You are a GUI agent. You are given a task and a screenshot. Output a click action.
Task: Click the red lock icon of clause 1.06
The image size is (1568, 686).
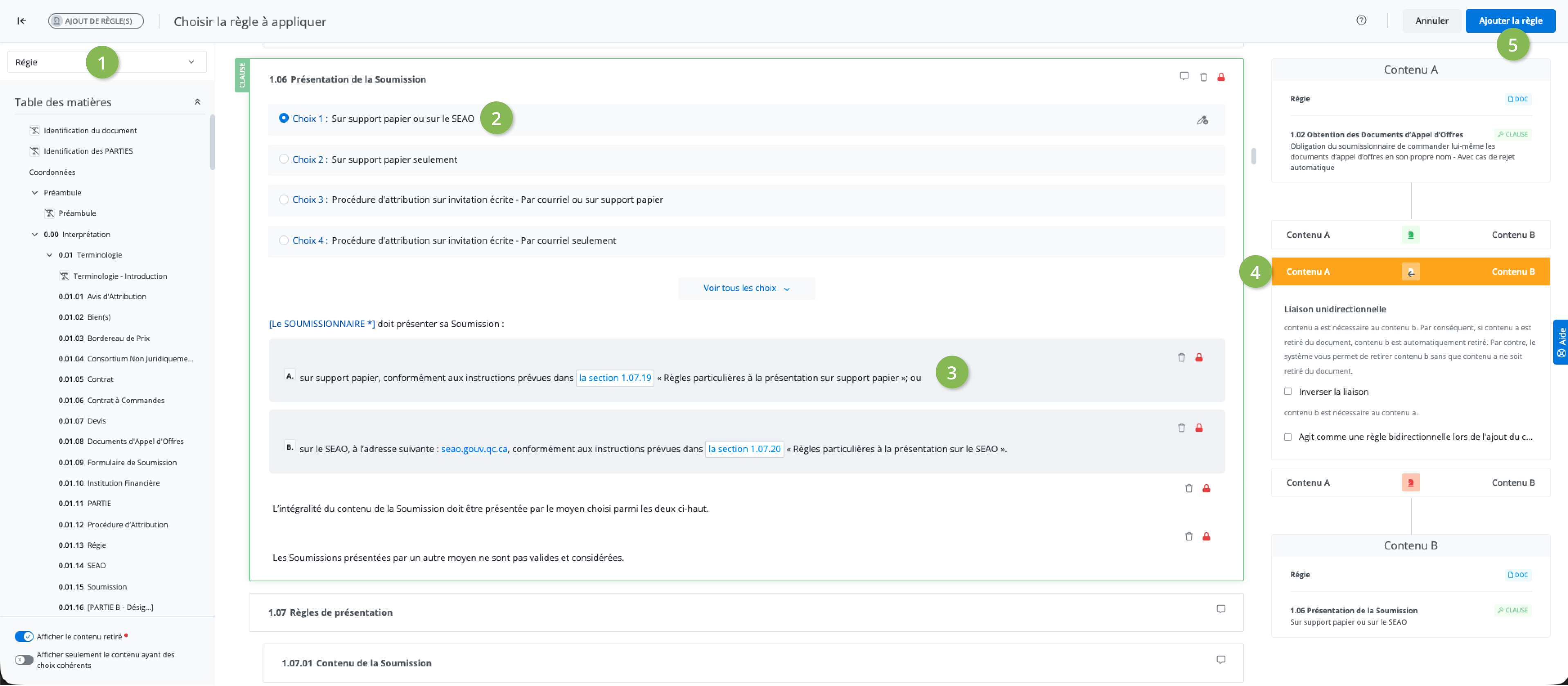click(1220, 77)
